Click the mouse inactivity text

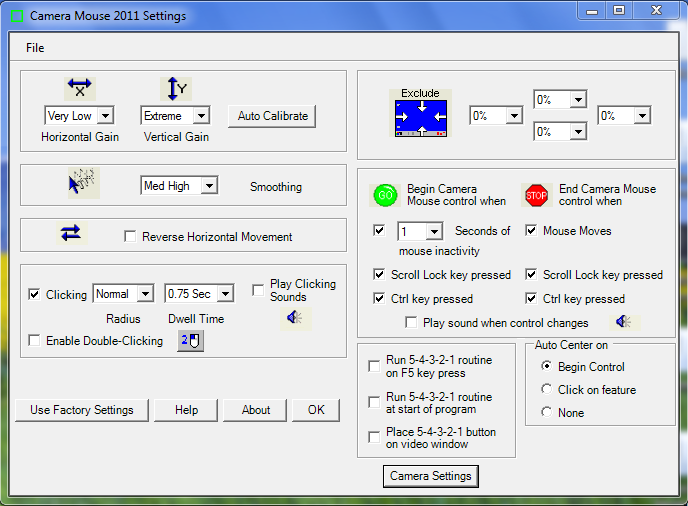(x=439, y=251)
